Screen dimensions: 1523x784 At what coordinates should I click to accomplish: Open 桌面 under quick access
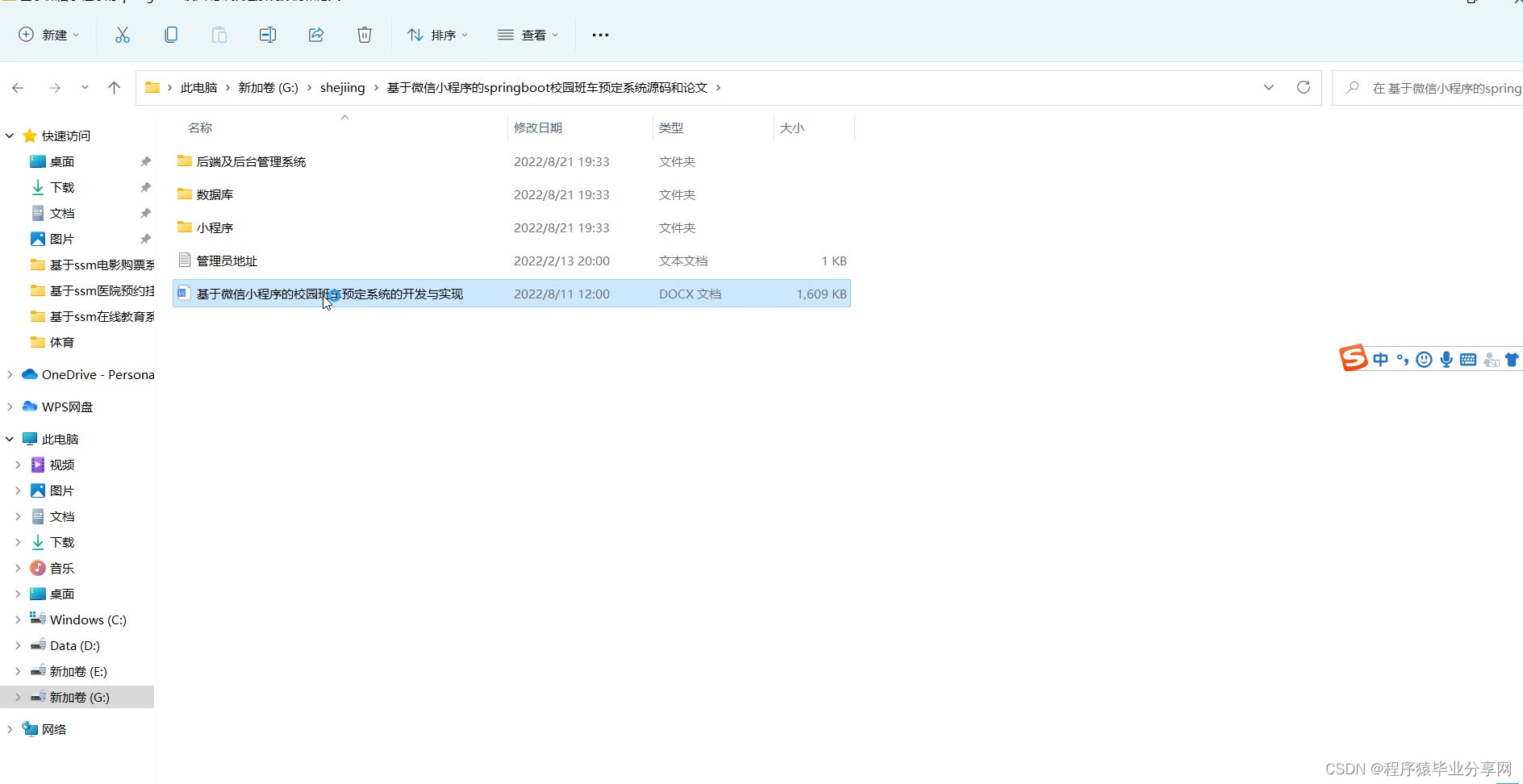[62, 161]
